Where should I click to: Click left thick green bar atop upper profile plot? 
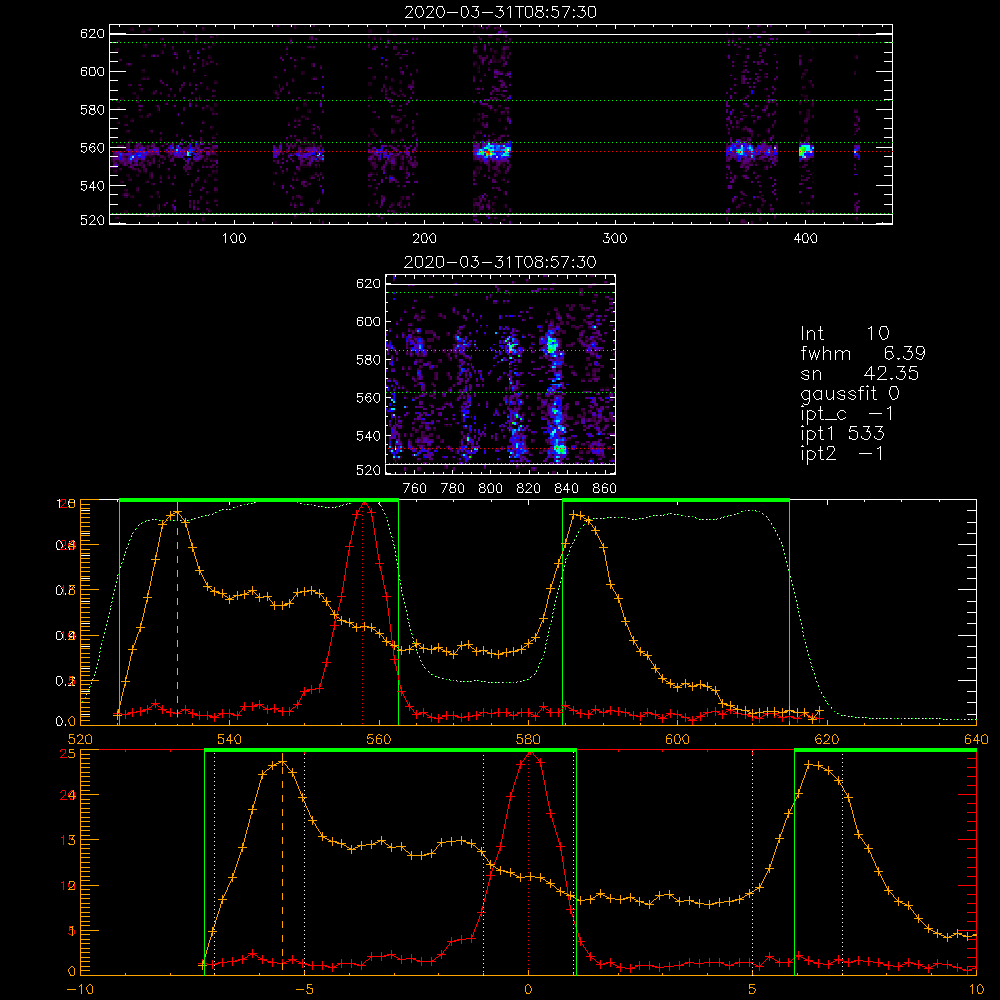(x=259, y=500)
